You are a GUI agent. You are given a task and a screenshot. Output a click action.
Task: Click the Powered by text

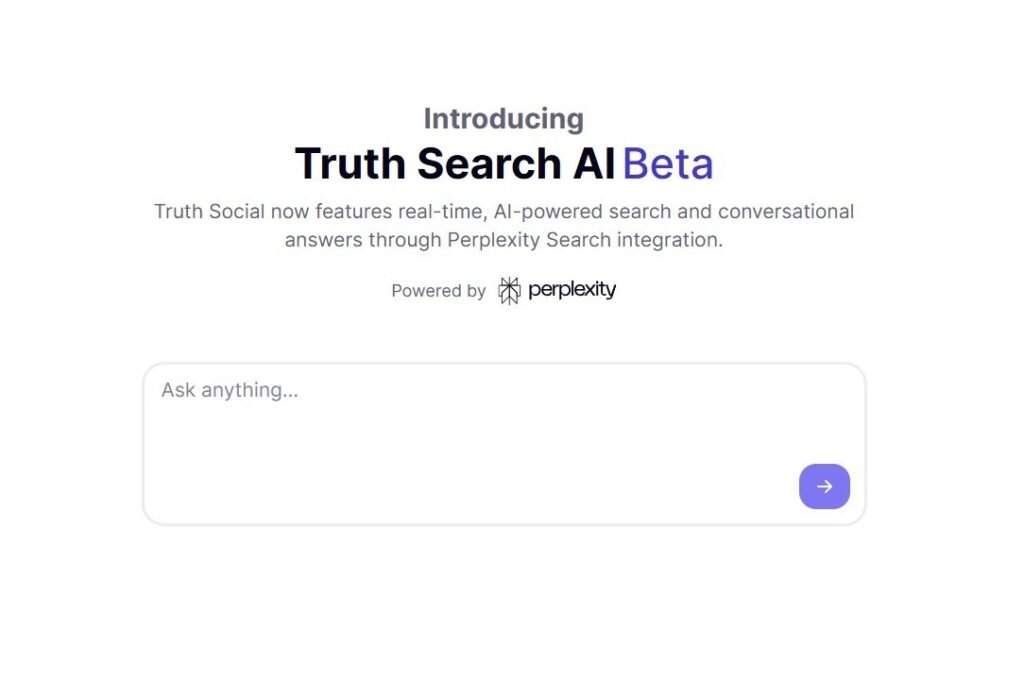(438, 291)
